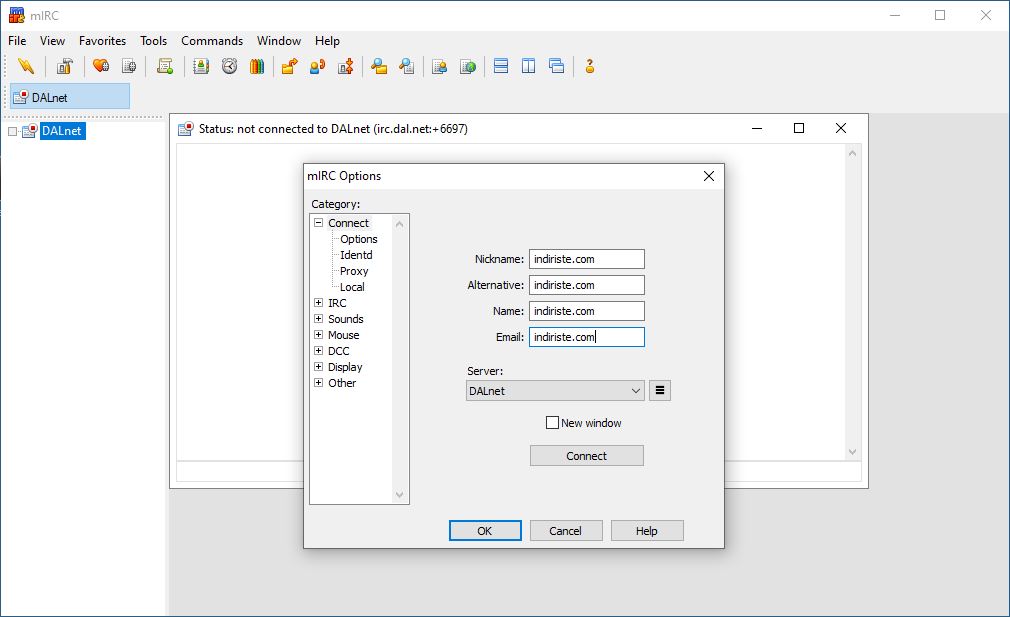Open the Help menu
Image resolution: width=1010 pixels, height=617 pixels.
click(x=327, y=41)
